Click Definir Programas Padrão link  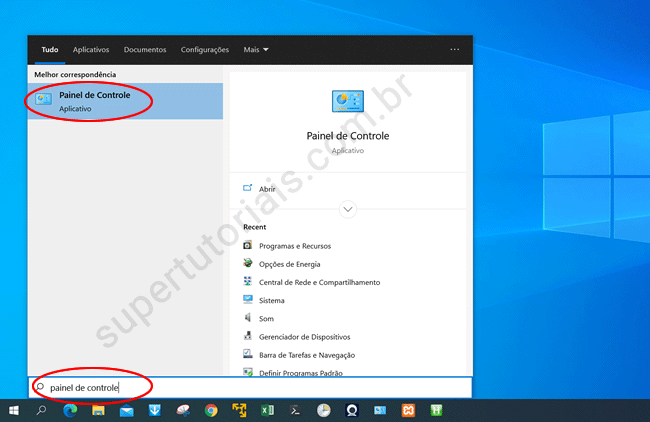point(300,373)
